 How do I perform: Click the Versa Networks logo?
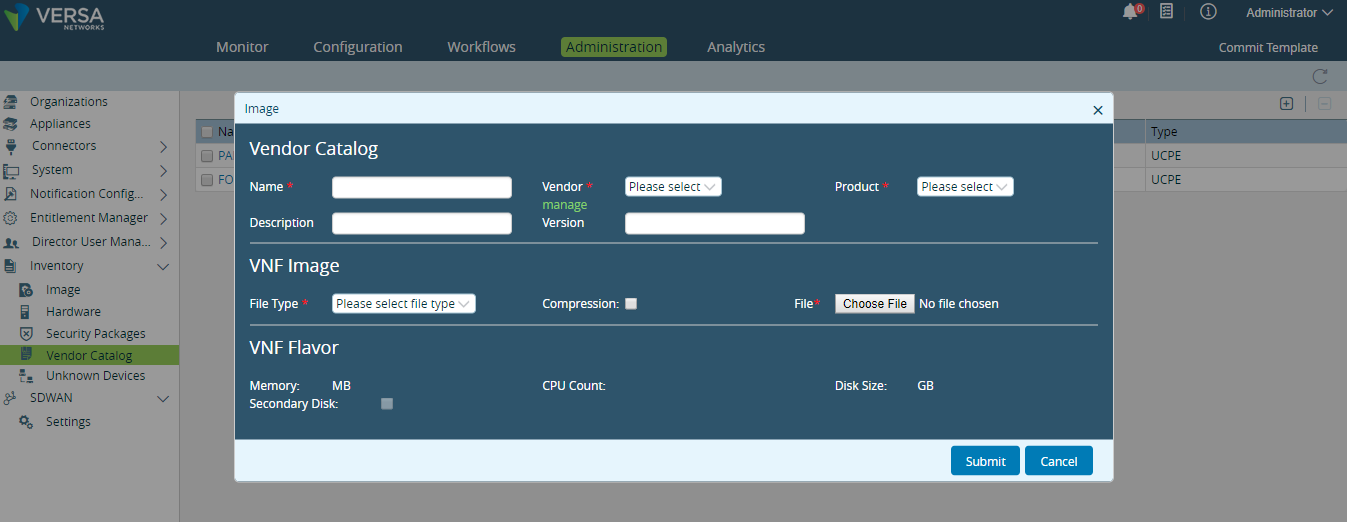tap(55, 17)
